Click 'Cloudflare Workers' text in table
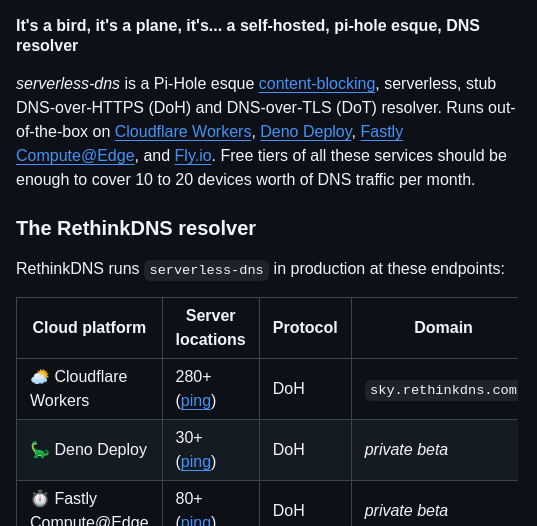The width and height of the screenshot is (537, 526). [x=79, y=389]
